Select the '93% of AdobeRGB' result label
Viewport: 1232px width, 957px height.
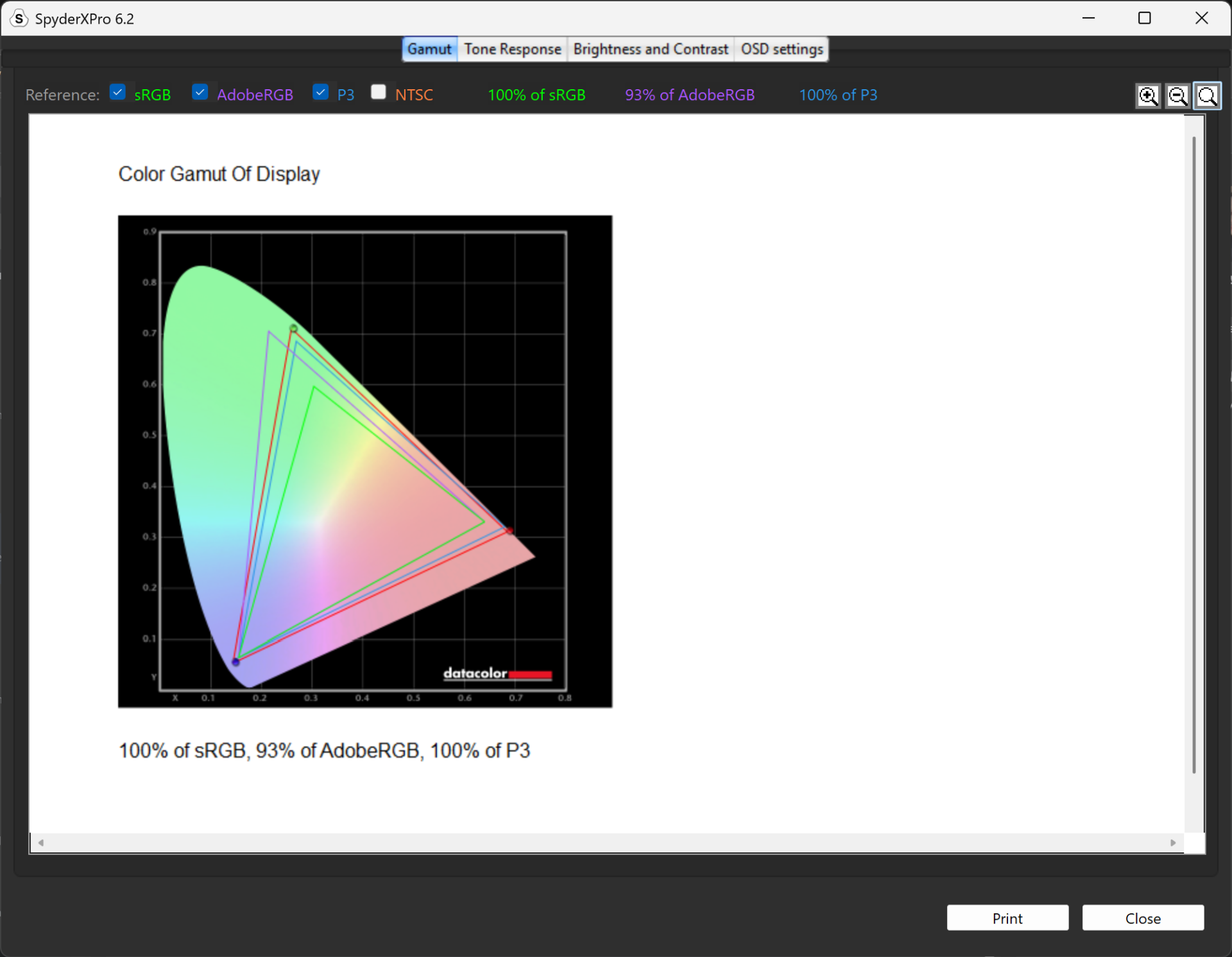(x=689, y=94)
